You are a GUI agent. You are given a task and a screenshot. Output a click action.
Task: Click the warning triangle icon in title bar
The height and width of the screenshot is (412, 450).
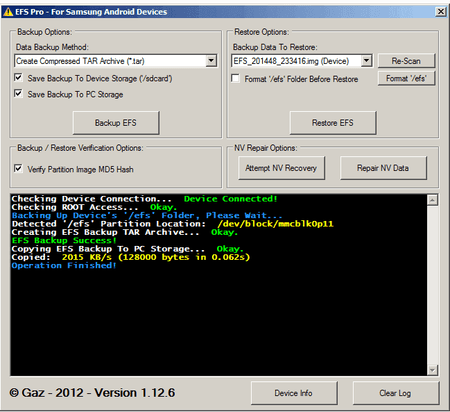click(x=8, y=12)
